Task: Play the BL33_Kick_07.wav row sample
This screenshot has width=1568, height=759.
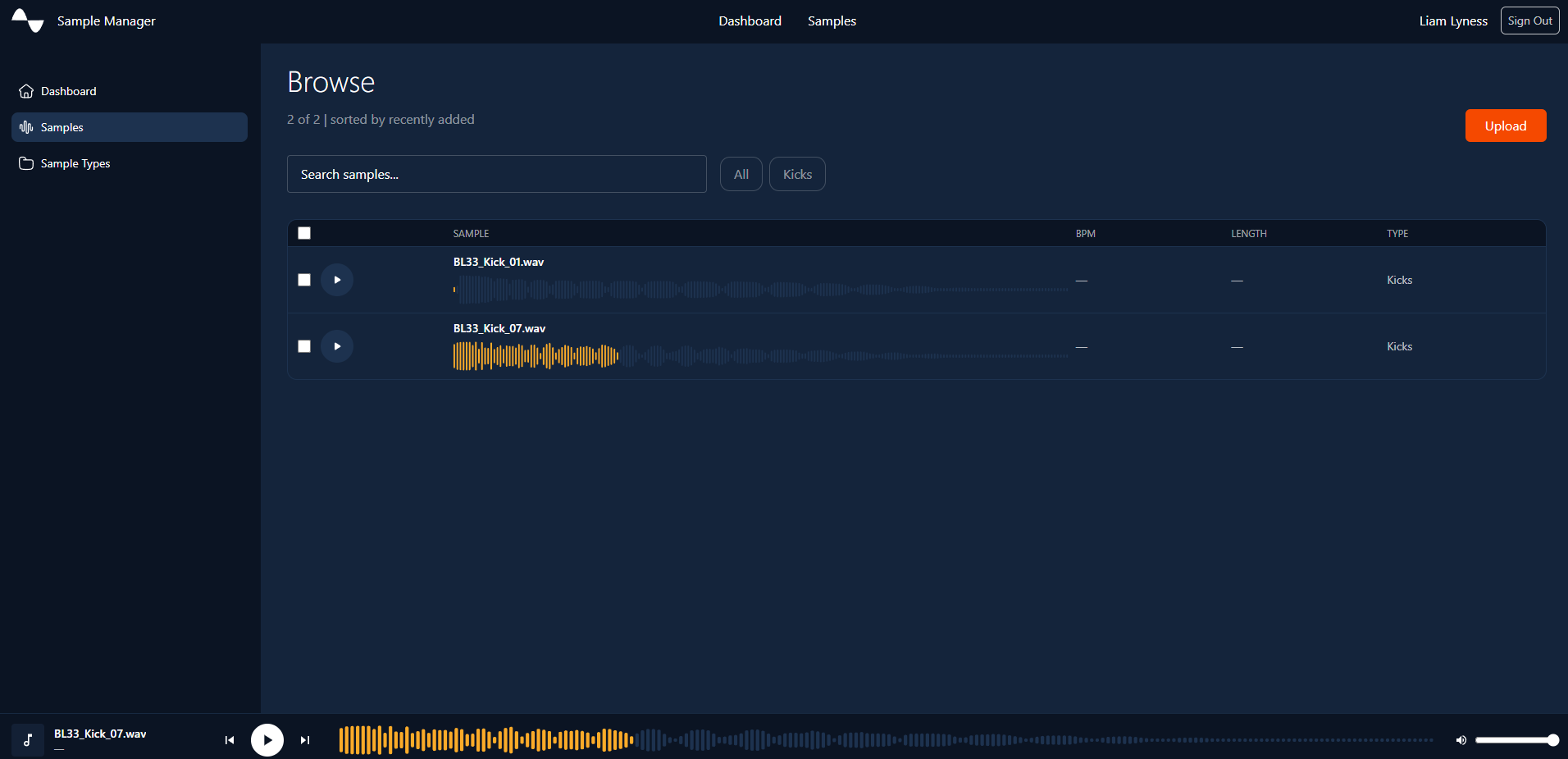Action: point(337,346)
